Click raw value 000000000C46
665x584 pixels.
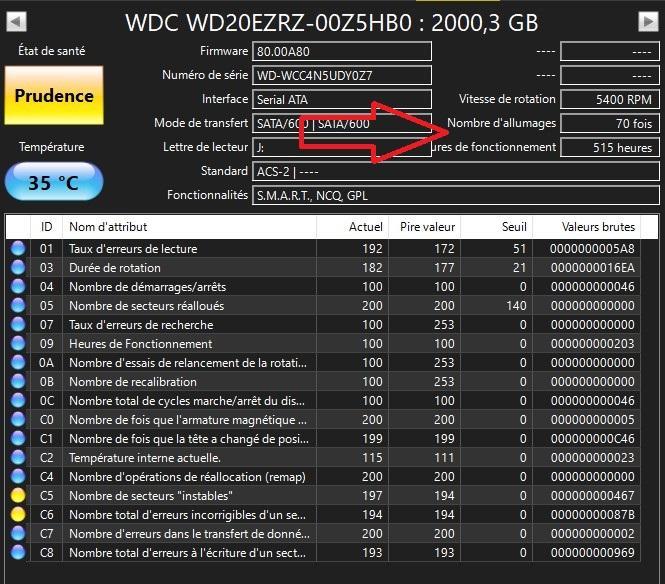[x=592, y=439]
